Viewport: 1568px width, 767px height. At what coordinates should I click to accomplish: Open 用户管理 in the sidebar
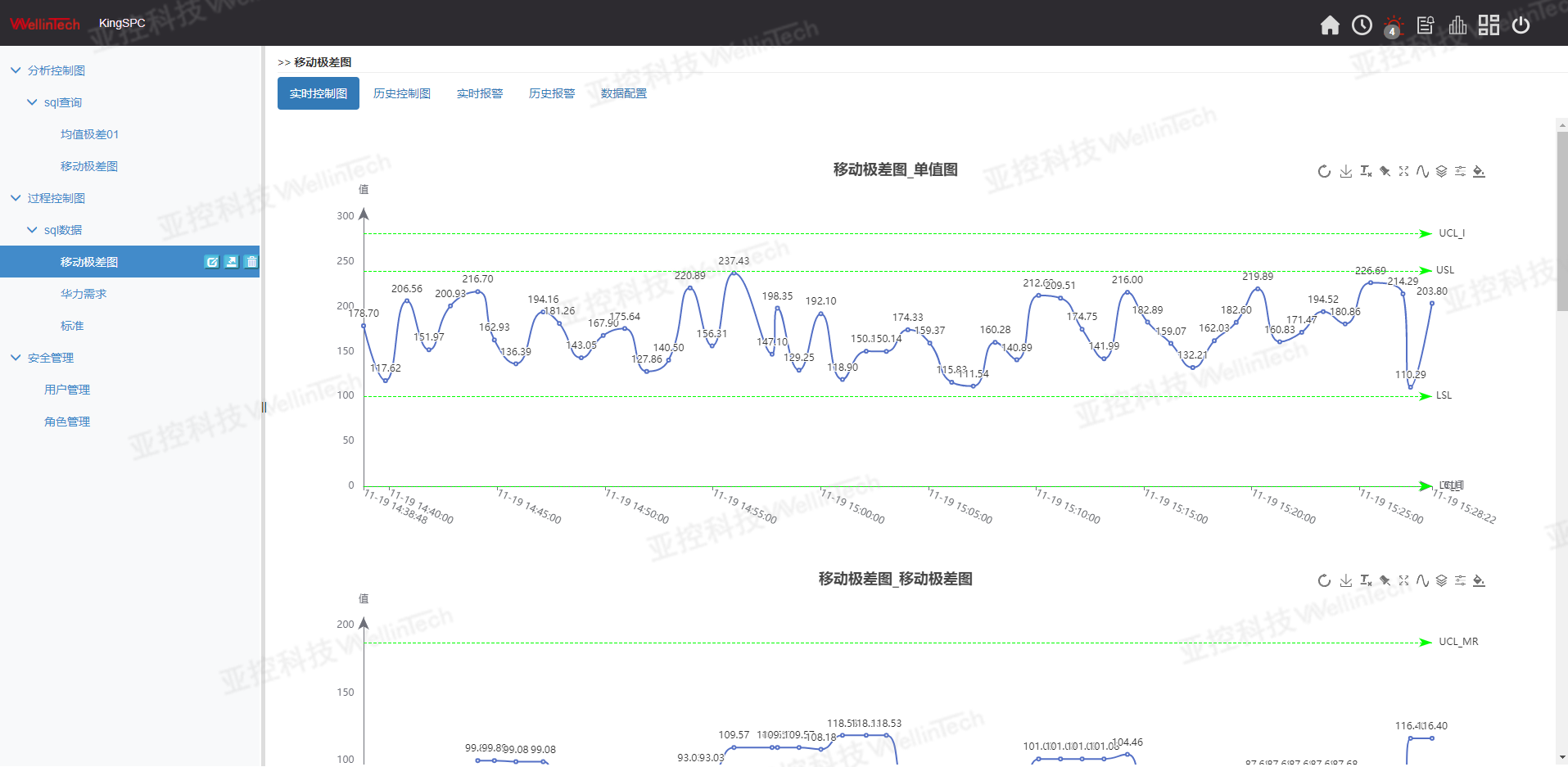(67, 390)
